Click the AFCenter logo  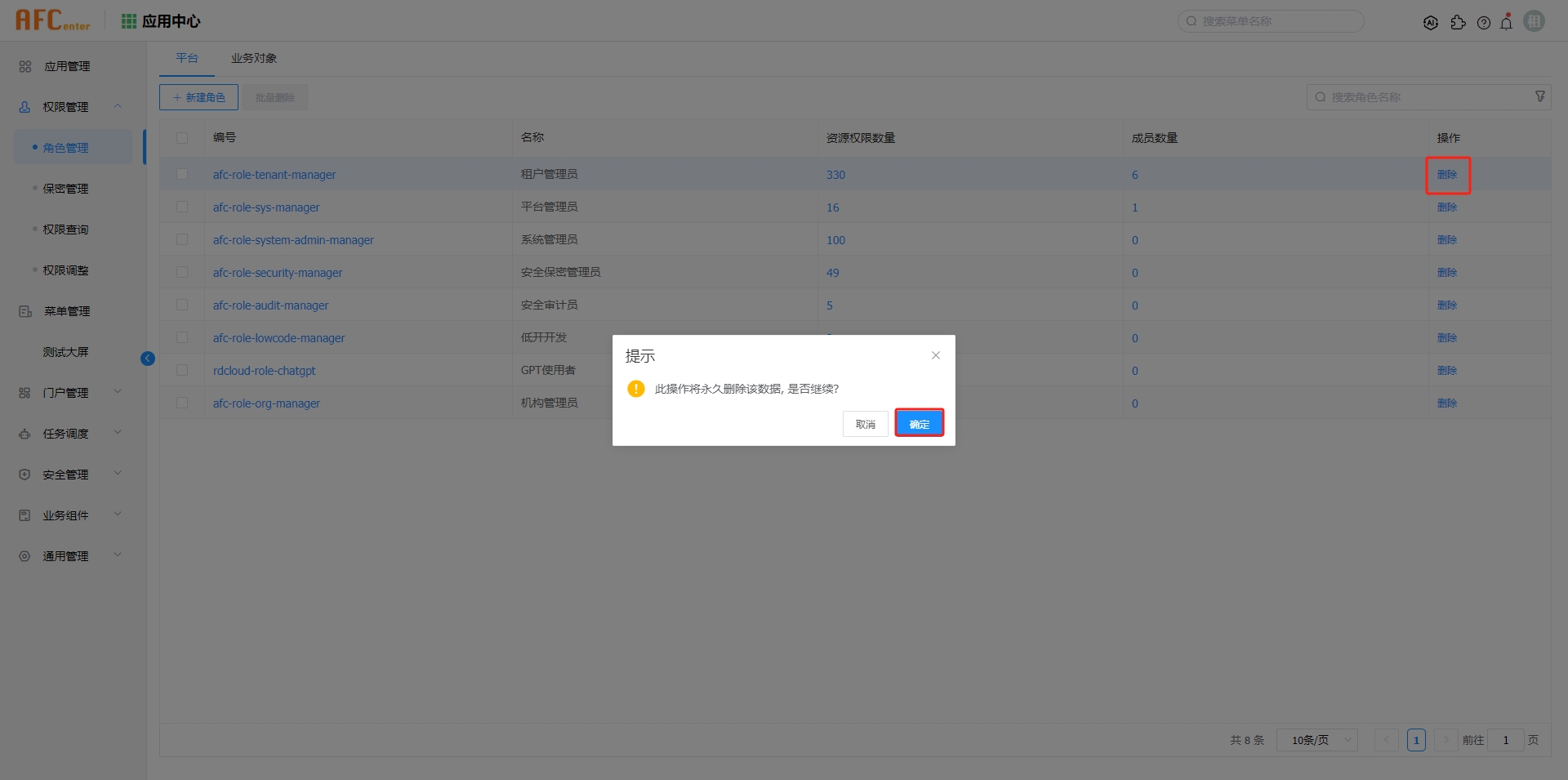[52, 20]
